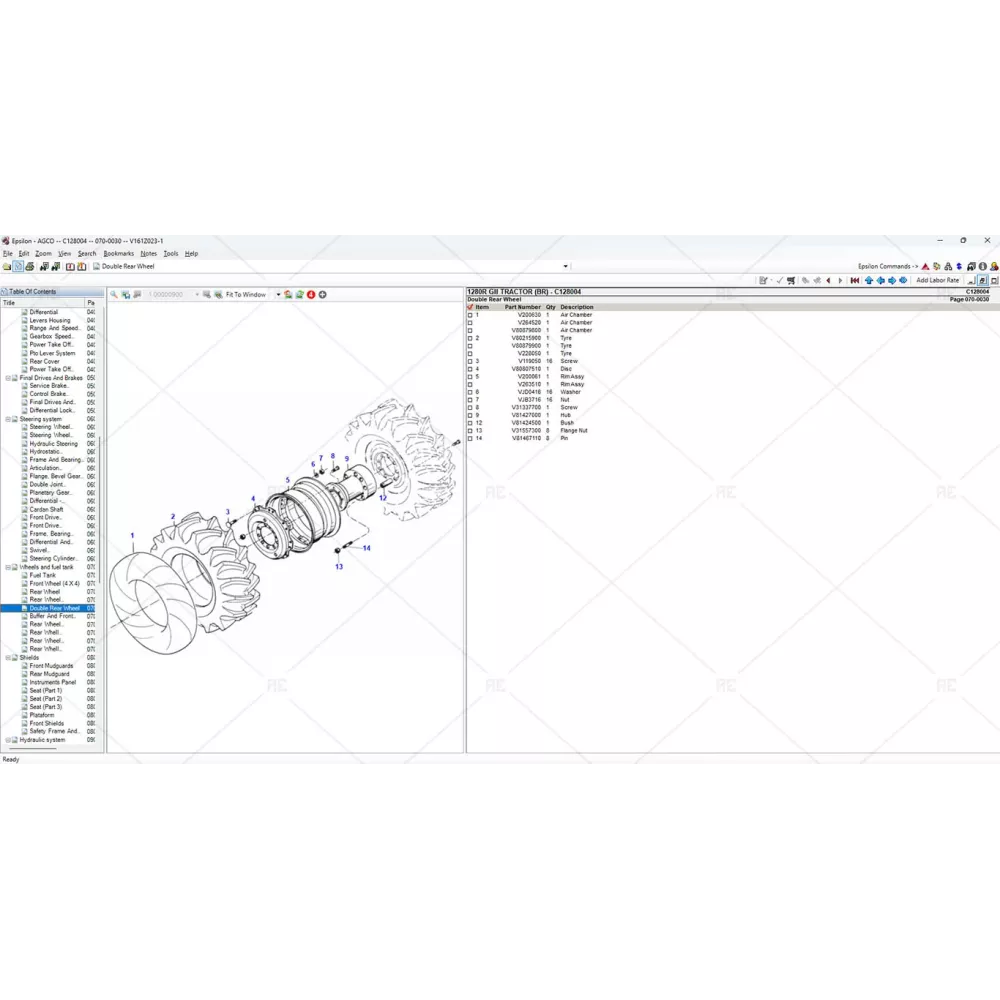
Task: Click the shopping cart icon in parts toolbar
Action: click(x=791, y=281)
